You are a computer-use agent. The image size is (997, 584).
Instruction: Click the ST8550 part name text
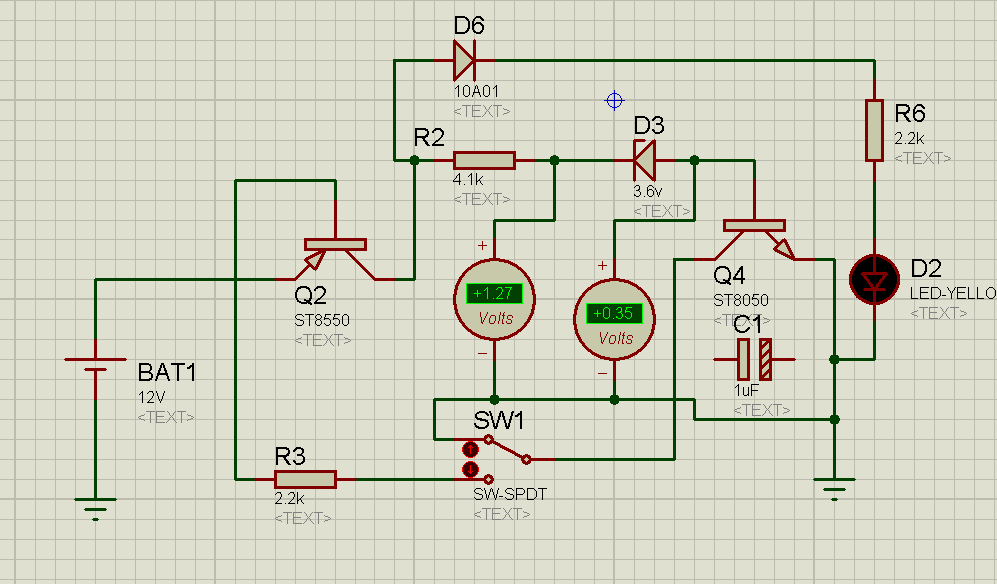pyautogui.click(x=322, y=320)
